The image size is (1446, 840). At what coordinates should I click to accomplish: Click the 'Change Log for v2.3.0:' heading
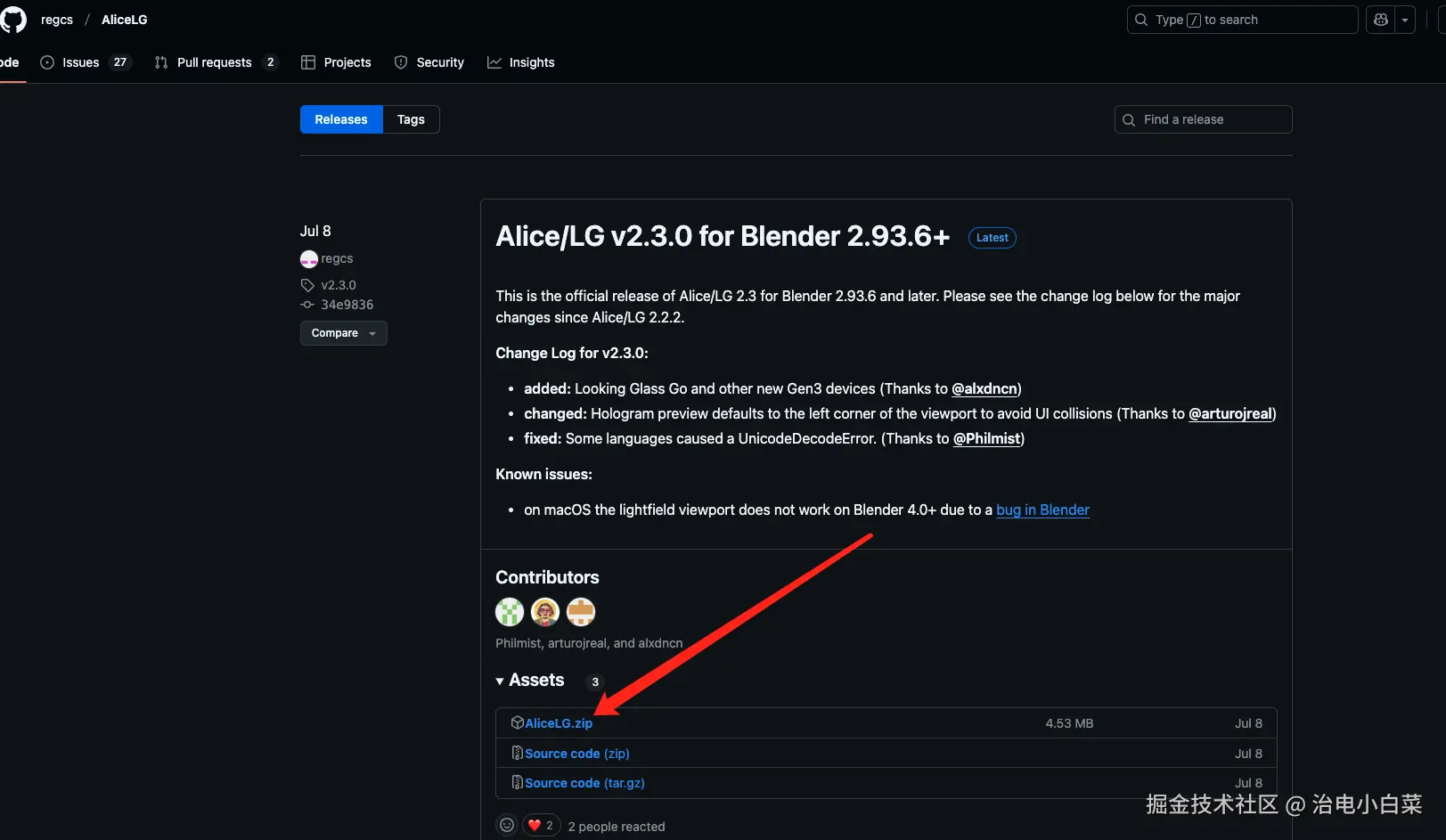click(572, 353)
